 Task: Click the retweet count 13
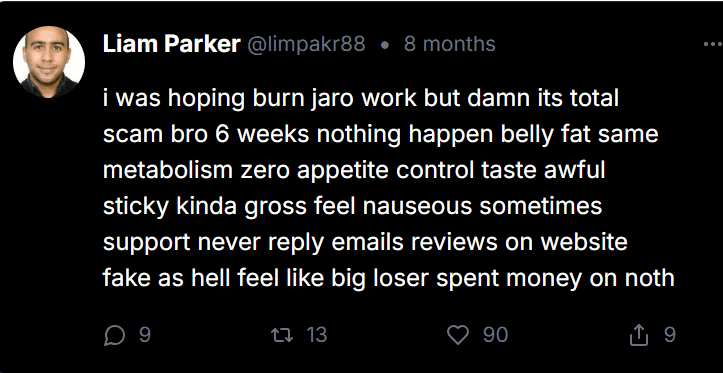pyautogui.click(x=317, y=335)
